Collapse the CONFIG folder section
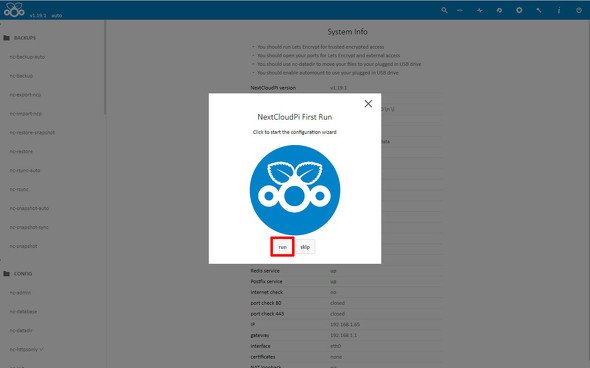 tap(18, 274)
